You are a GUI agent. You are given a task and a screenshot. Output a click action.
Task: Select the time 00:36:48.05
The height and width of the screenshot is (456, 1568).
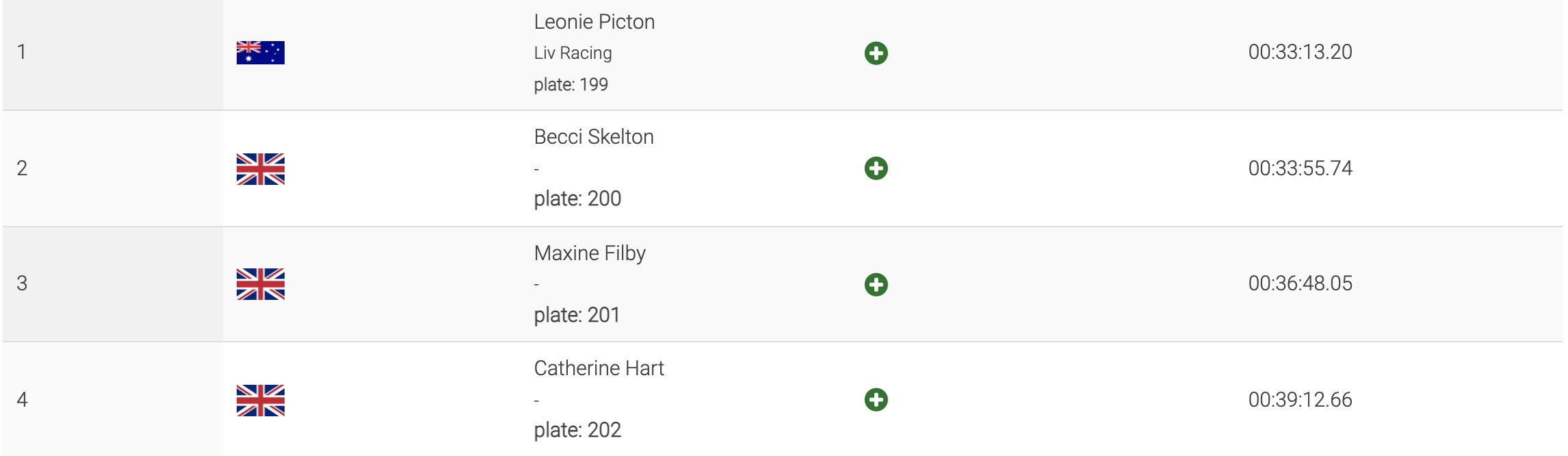pyautogui.click(x=1300, y=283)
